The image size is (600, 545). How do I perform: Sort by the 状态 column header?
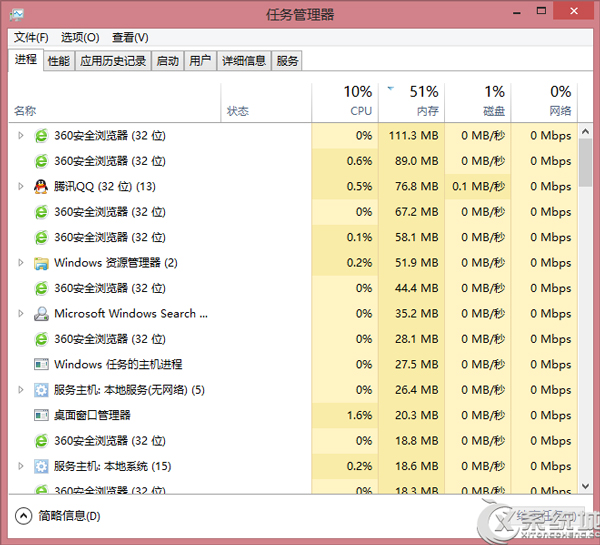266,103
